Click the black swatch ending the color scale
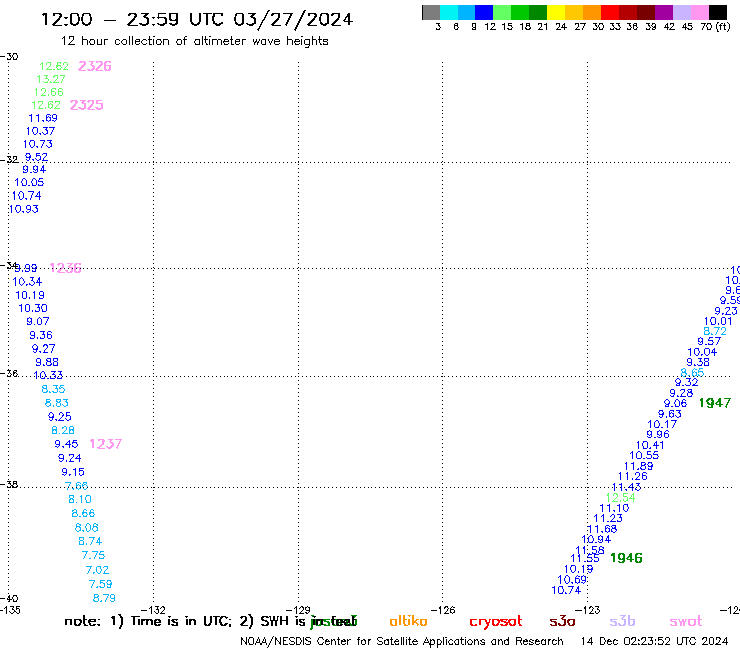 pos(718,12)
